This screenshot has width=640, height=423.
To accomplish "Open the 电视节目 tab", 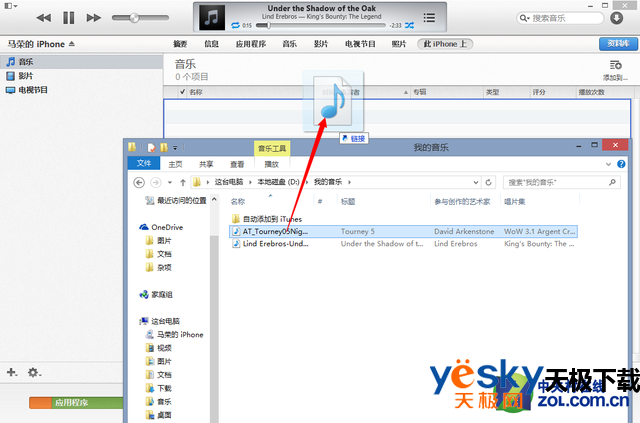I will click(x=360, y=44).
